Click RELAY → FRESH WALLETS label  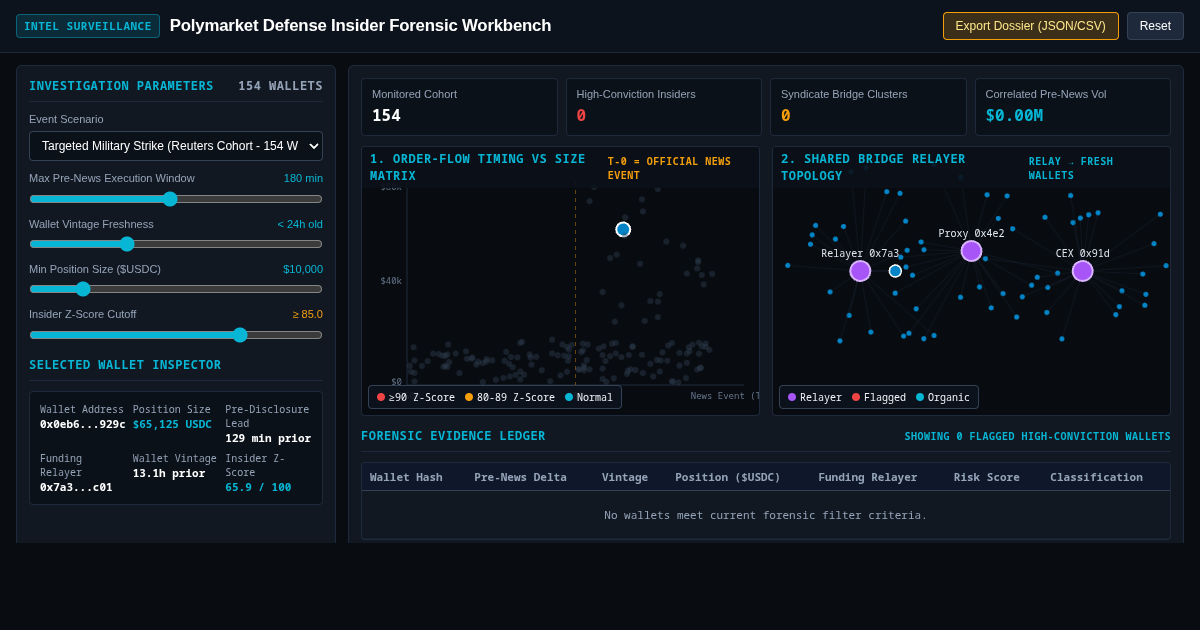pos(1071,168)
